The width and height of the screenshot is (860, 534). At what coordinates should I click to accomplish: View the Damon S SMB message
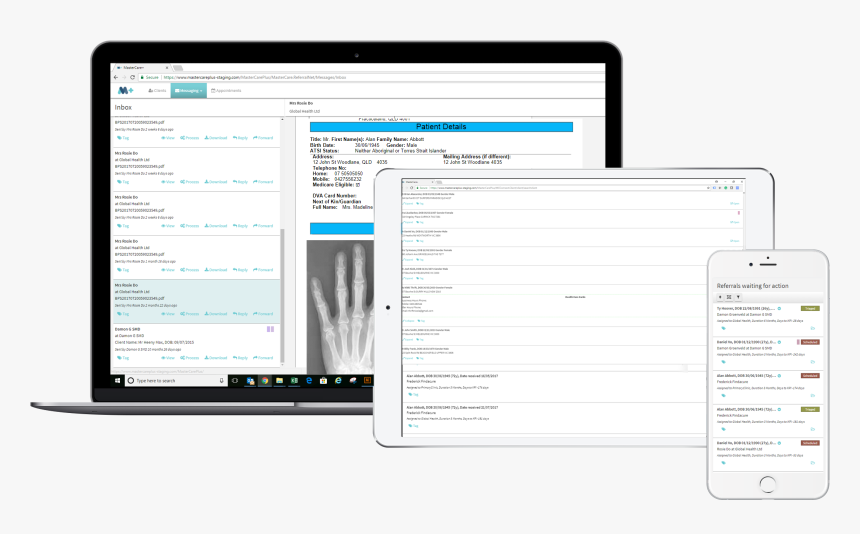coord(168,358)
